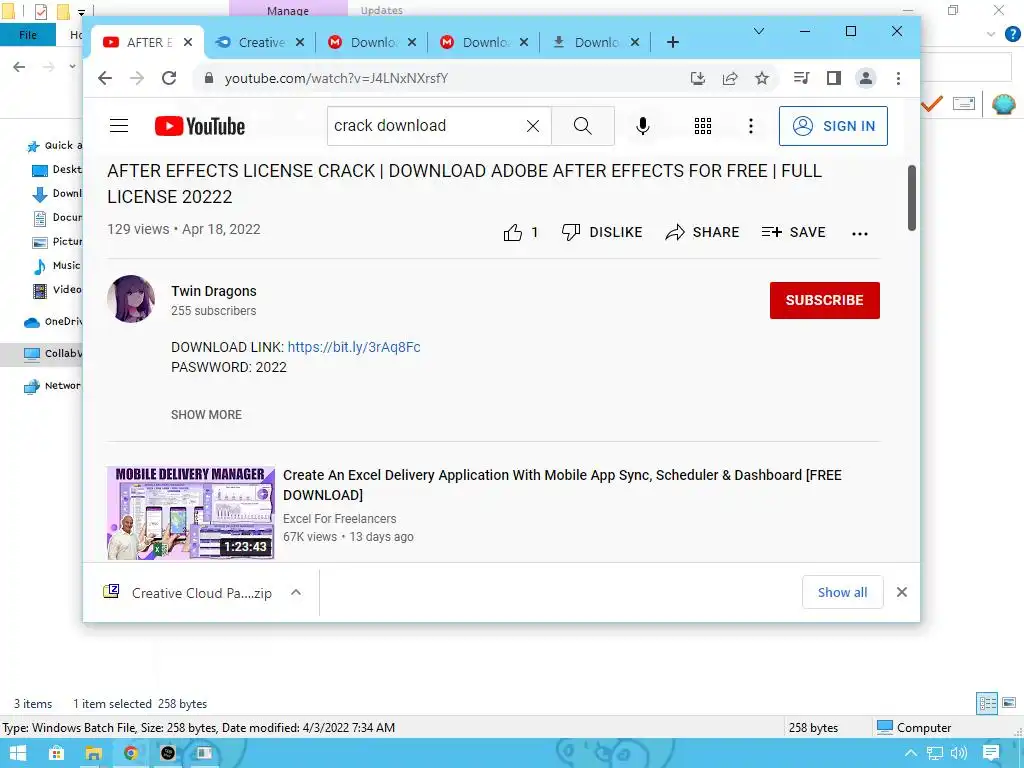Open Twin Dragons channel name
Viewport: 1024px width, 768px height.
[x=214, y=291]
